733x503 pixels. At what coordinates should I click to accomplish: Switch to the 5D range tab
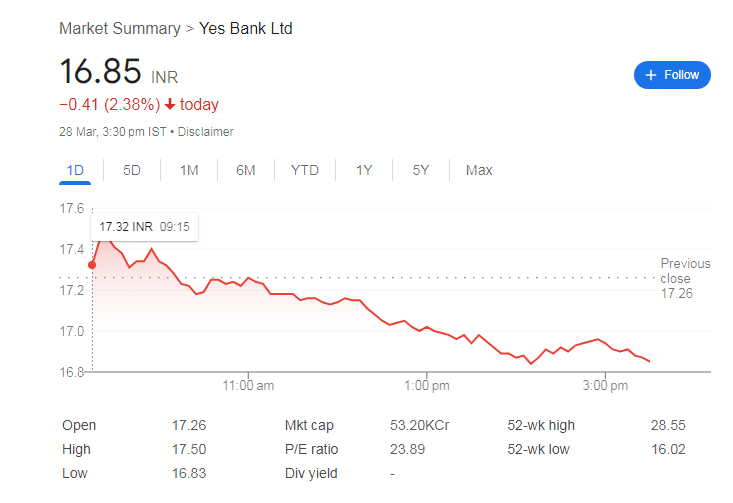tap(132, 170)
